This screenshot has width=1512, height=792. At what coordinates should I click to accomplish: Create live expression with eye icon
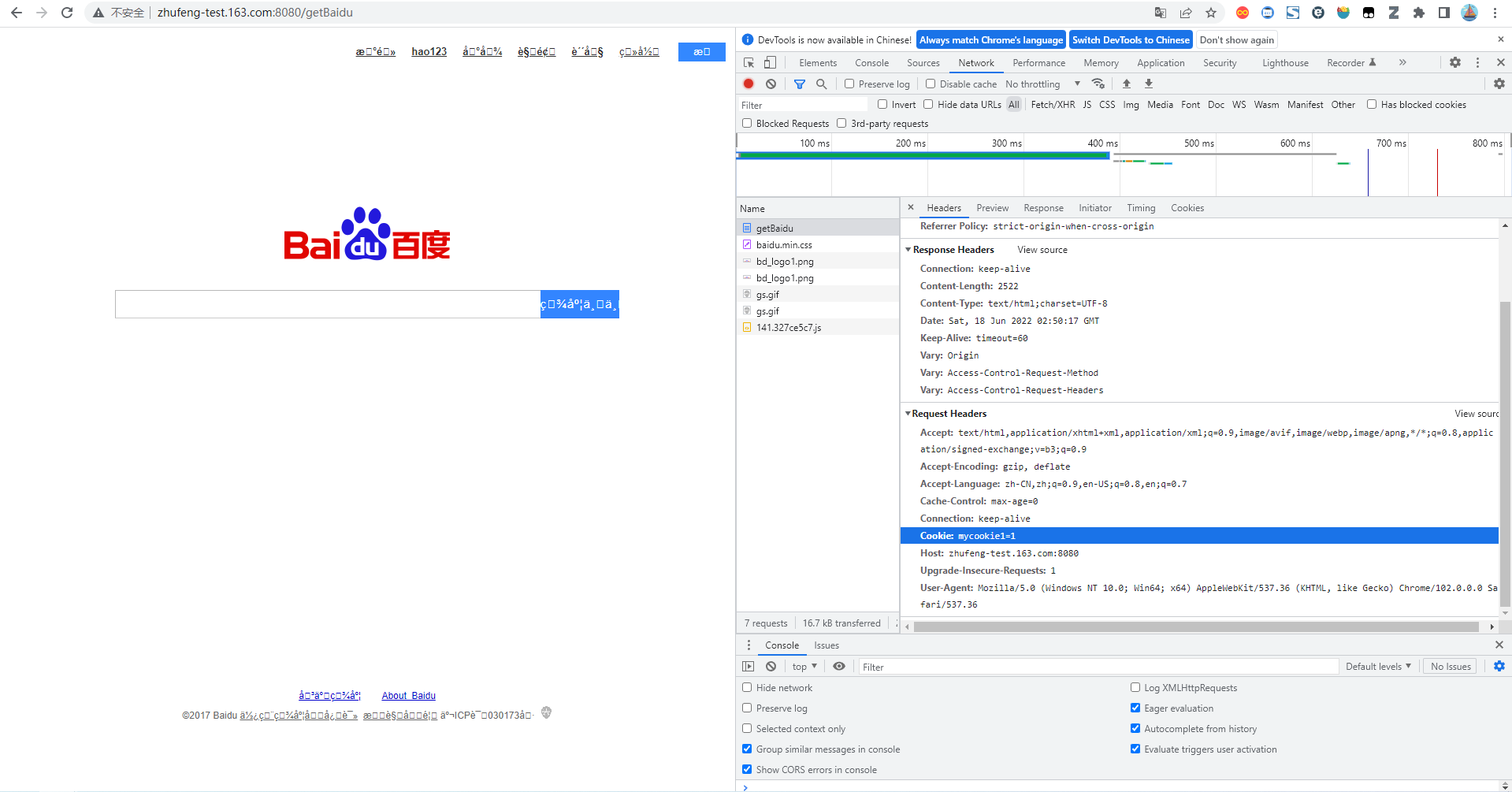(x=839, y=666)
